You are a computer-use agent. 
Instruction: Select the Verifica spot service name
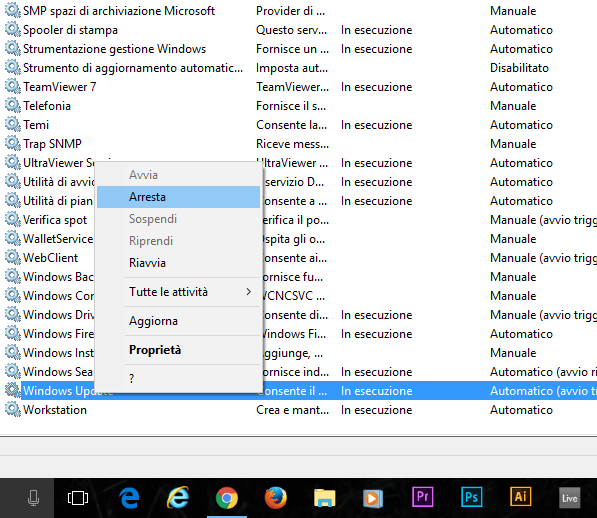click(x=55, y=220)
